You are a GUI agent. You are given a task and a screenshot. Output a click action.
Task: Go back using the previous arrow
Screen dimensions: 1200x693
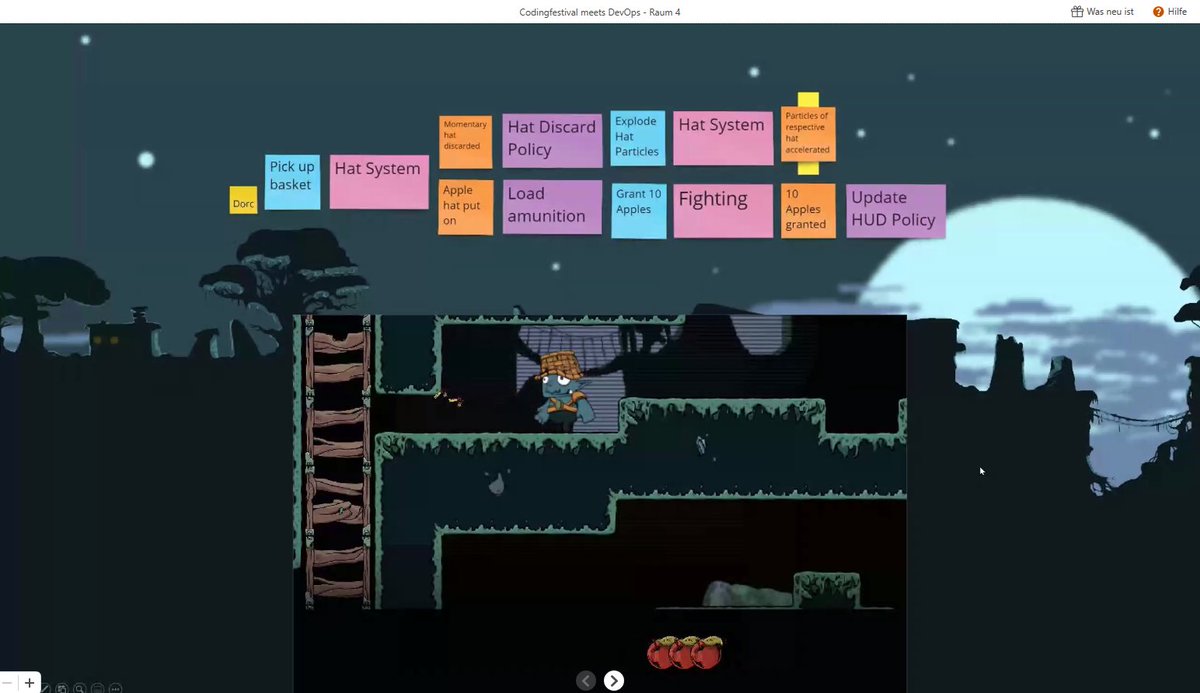click(x=585, y=680)
